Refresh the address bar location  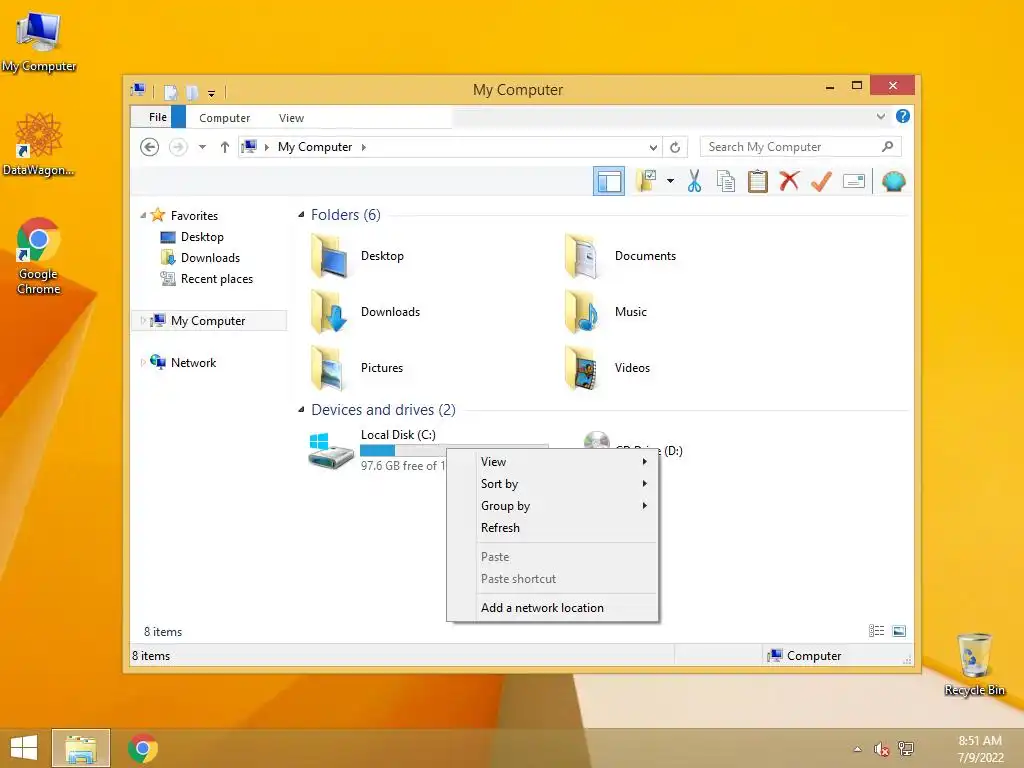[675, 147]
